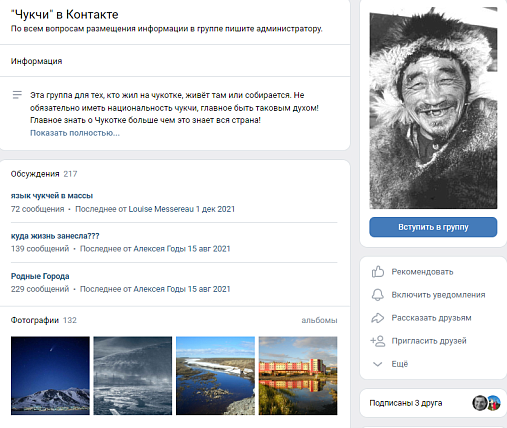
Task: Click the share arrow Рассказать друзьям icon
Action: (378, 318)
